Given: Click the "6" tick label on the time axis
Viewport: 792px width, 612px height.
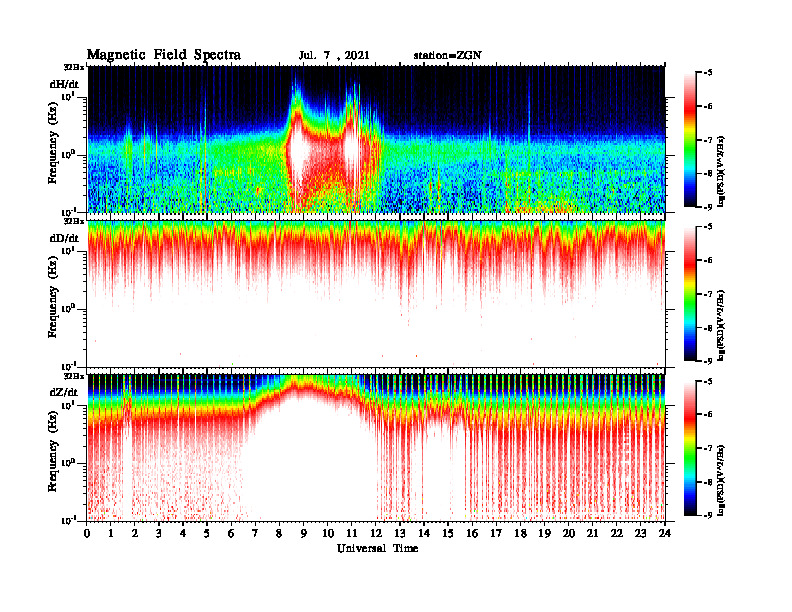Looking at the screenshot, I should pyautogui.click(x=231, y=533).
